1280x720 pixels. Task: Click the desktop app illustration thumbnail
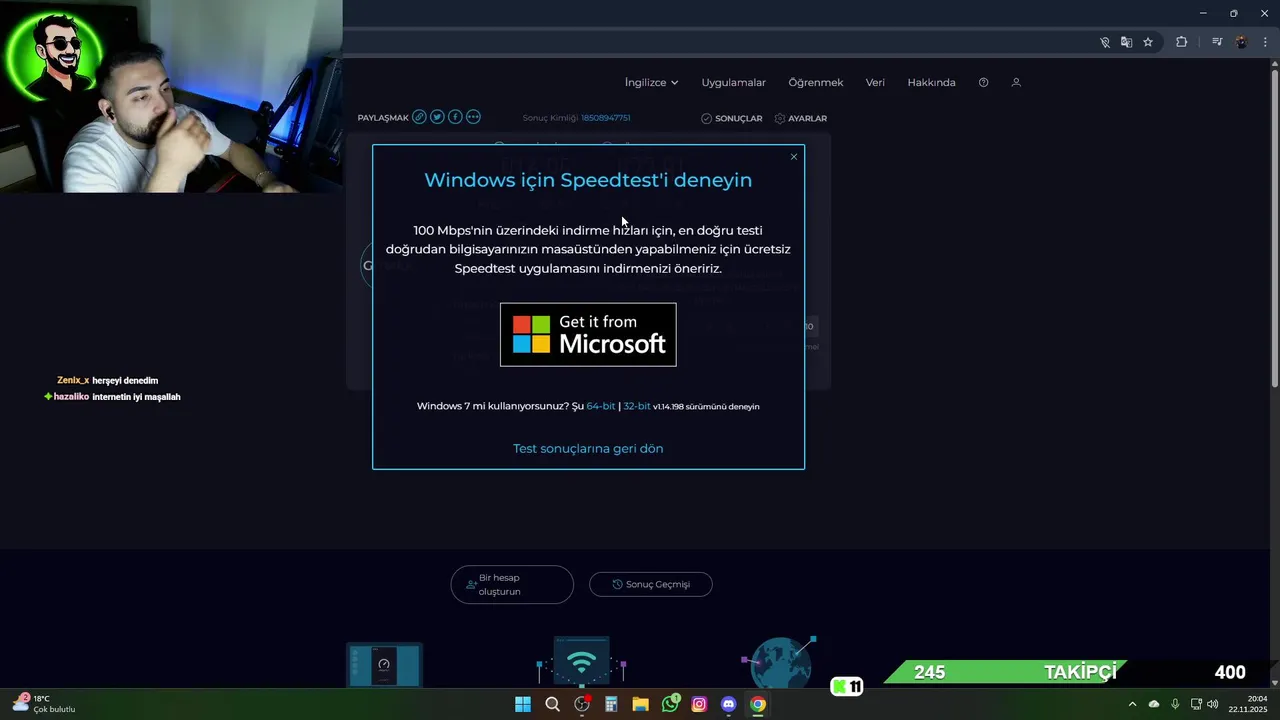click(384, 665)
